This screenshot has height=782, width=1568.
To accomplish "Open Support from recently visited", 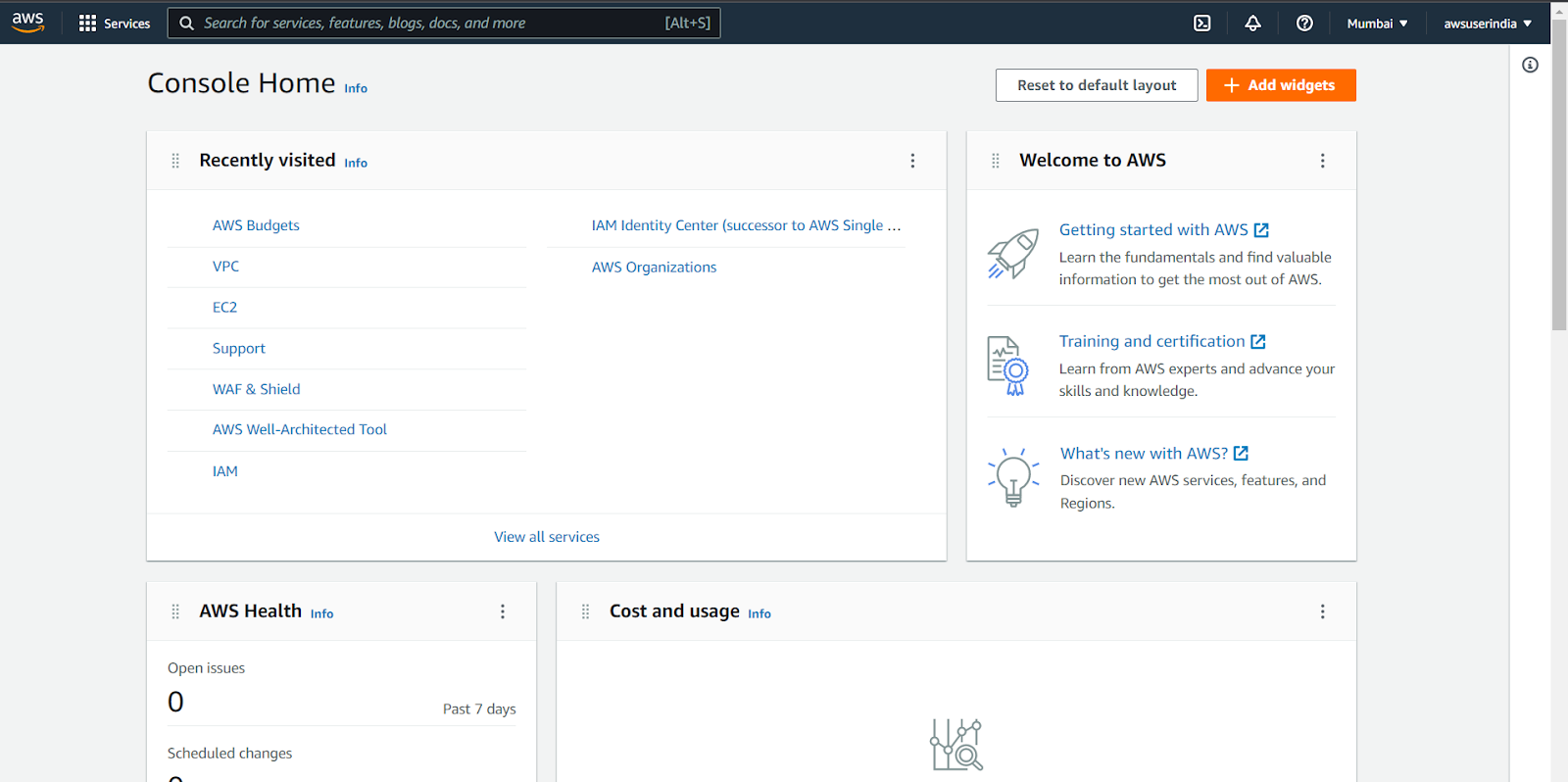I will tap(239, 349).
